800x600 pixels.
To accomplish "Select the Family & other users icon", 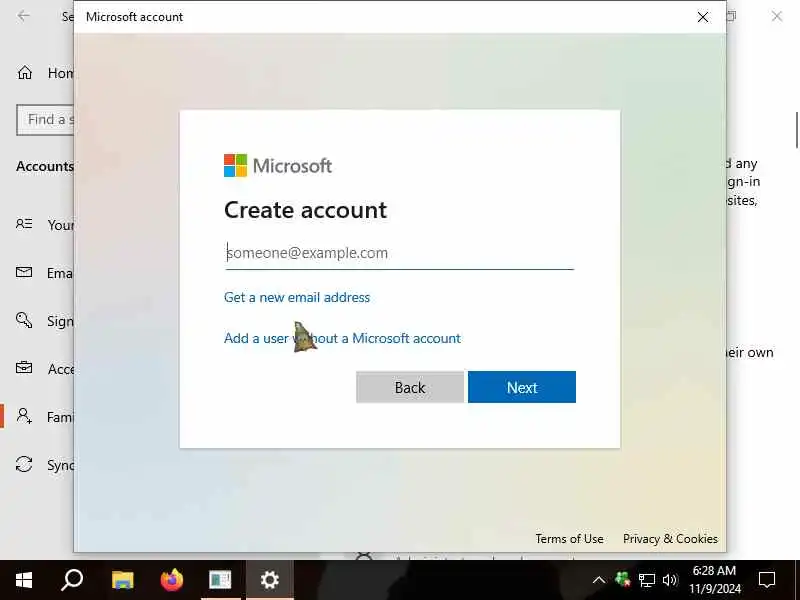I will [24, 416].
